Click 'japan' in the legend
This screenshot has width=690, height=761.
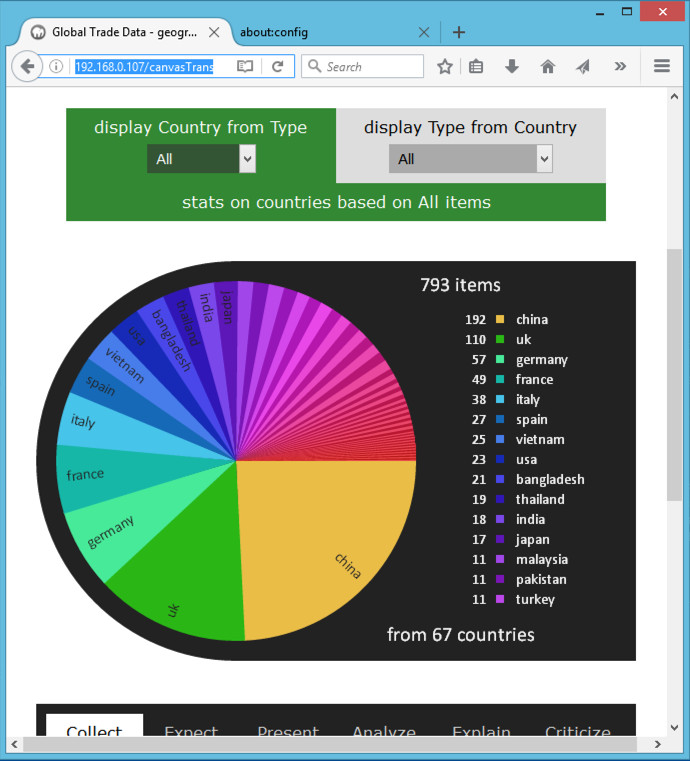tap(532, 539)
